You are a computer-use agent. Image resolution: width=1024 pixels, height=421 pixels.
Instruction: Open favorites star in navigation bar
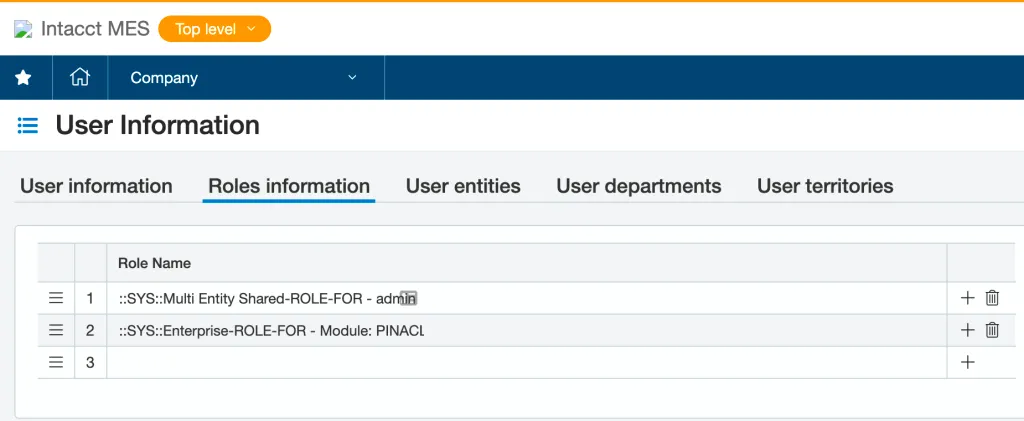pyautogui.click(x=24, y=78)
